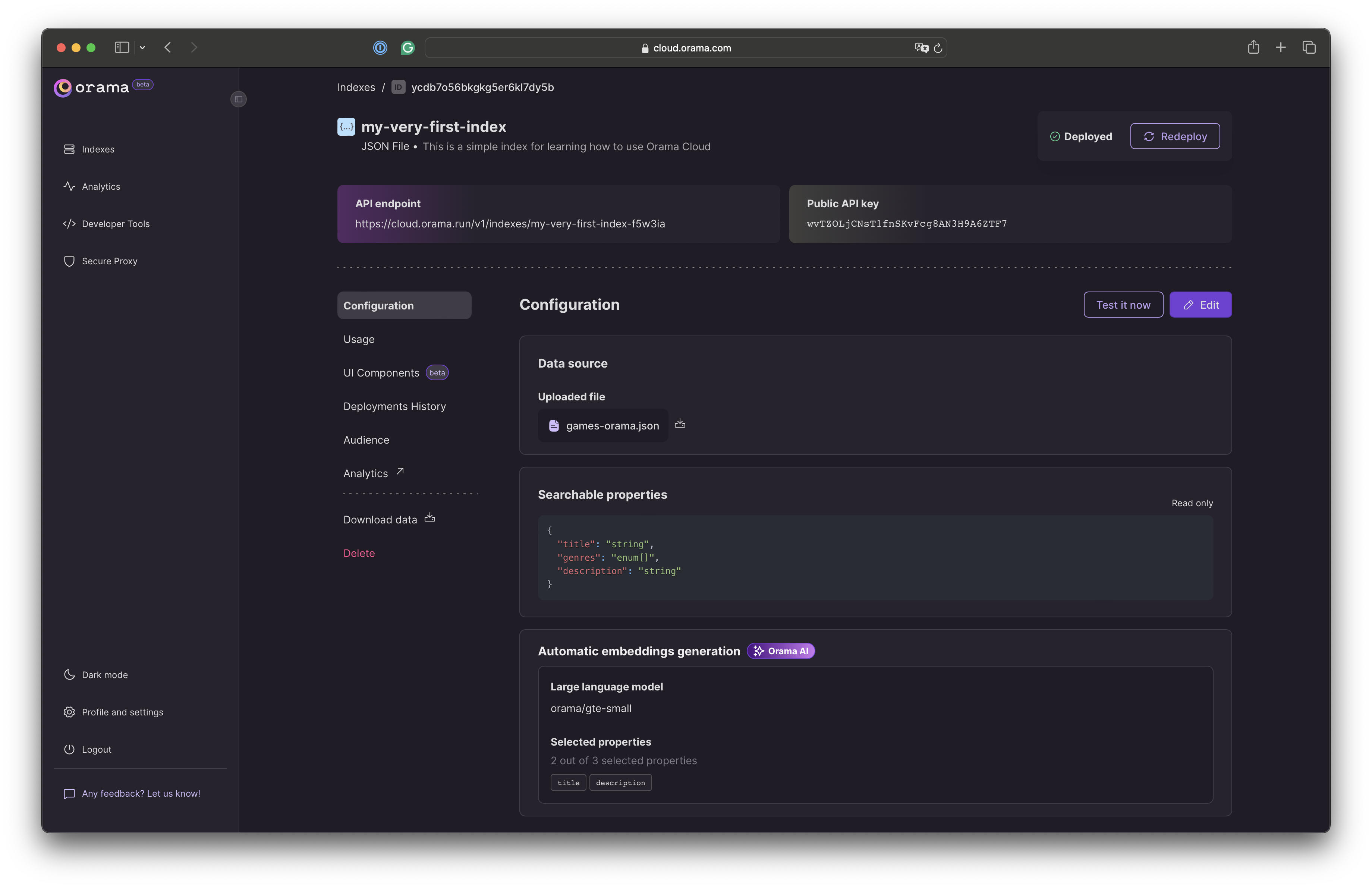Click the Safari share icon
This screenshot has width=1372, height=888.
1254,47
